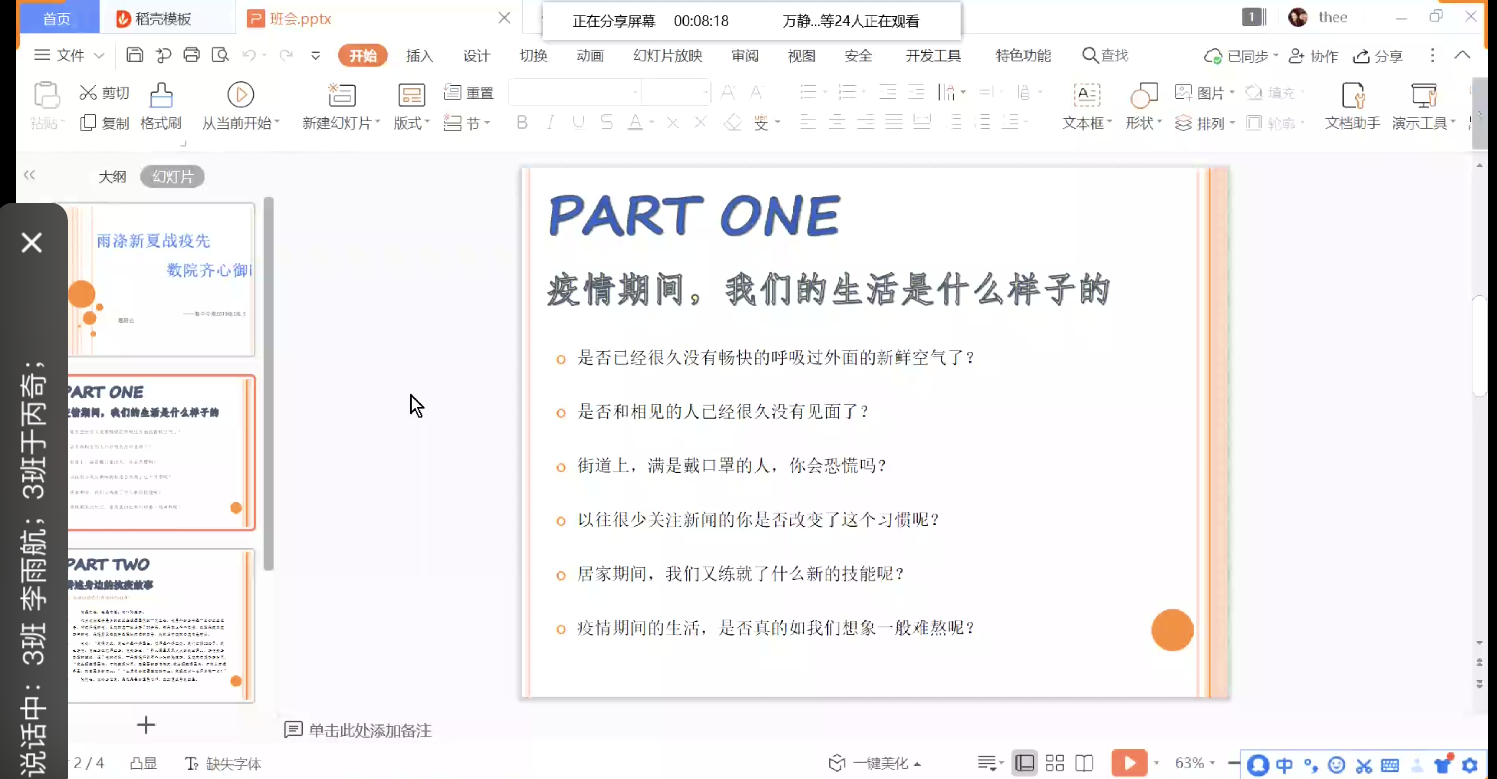Click the Reset (重置) slide icon
The width and height of the screenshot is (1497, 779).
click(x=452, y=93)
